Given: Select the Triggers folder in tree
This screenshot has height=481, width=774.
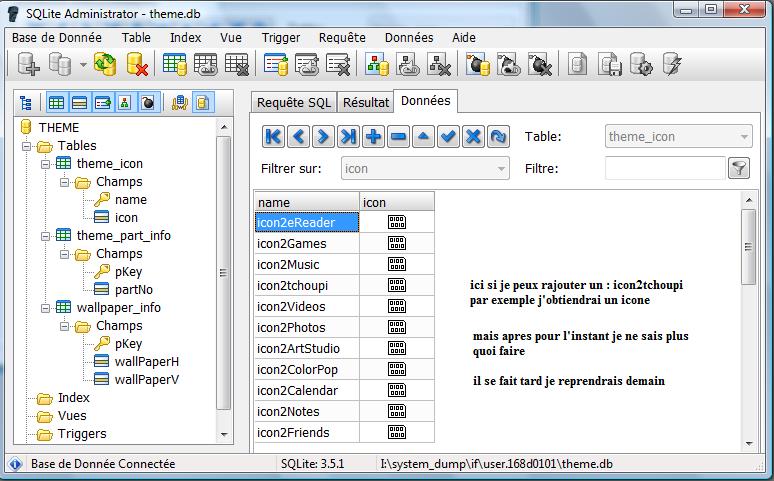Looking at the screenshot, I should [81, 434].
